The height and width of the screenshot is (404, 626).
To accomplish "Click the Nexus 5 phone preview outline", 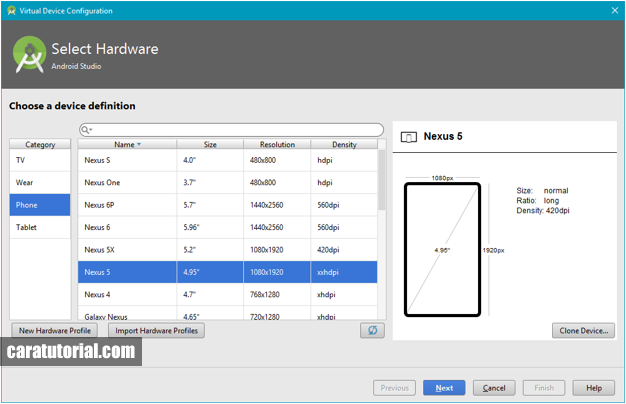I will (442, 250).
